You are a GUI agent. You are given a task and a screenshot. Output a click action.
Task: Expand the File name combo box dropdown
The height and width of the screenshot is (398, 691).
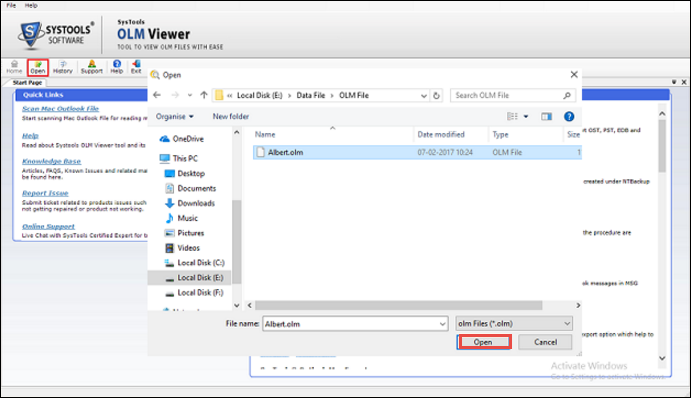click(x=442, y=324)
